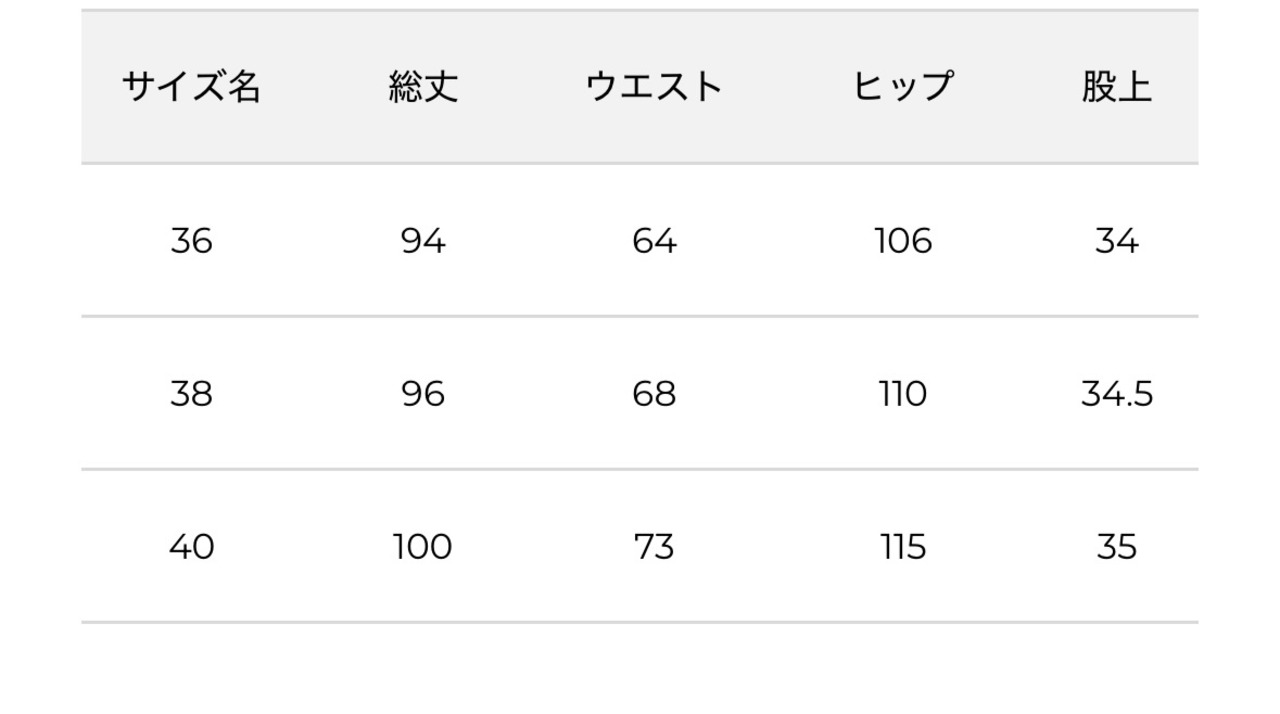Viewport: 1280px width, 714px height.
Task: Click the 股上 value 34.5
Action: 1116,394
